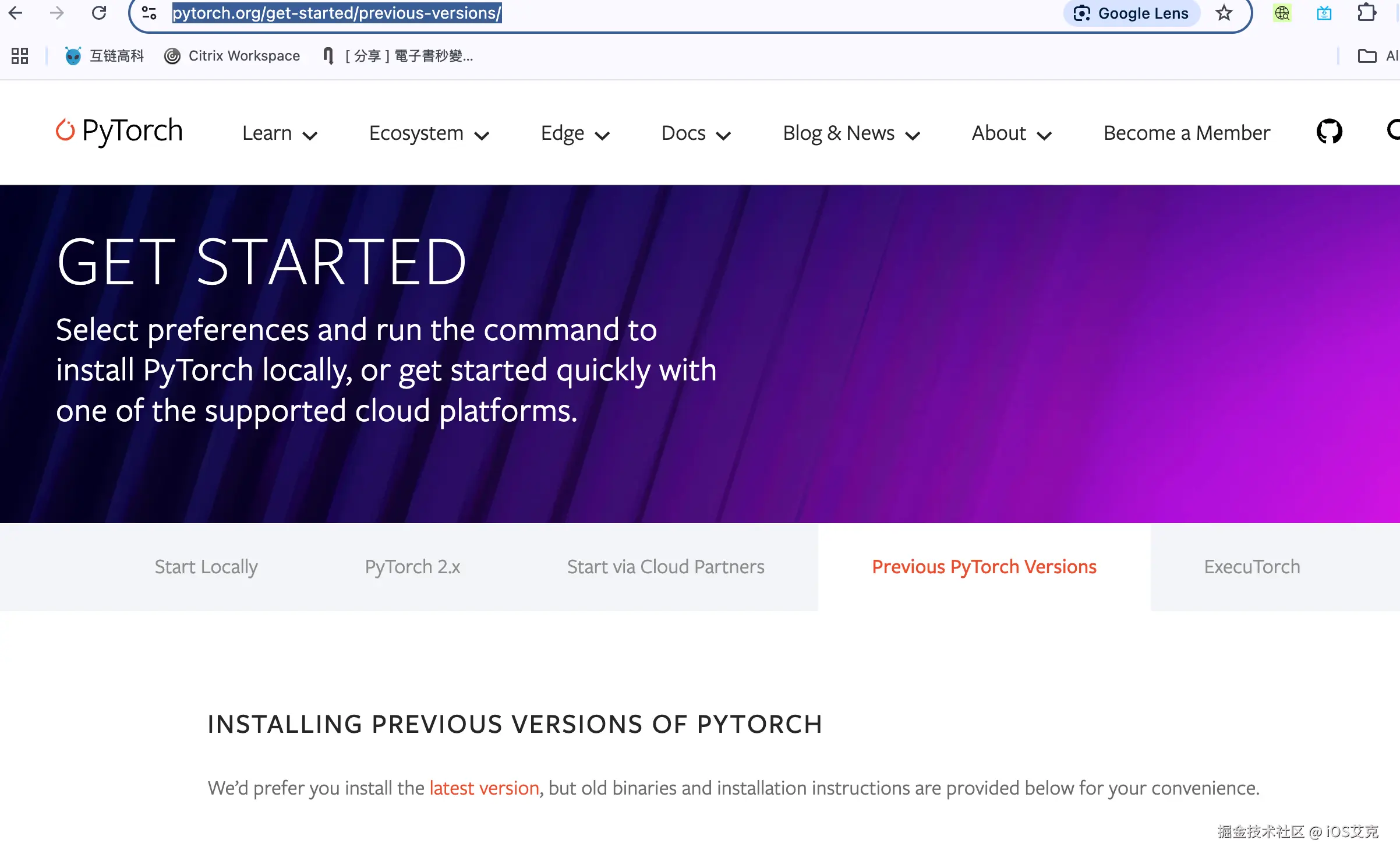This screenshot has width=1400, height=861.
Task: Open site information icon in address bar
Action: (x=149, y=13)
